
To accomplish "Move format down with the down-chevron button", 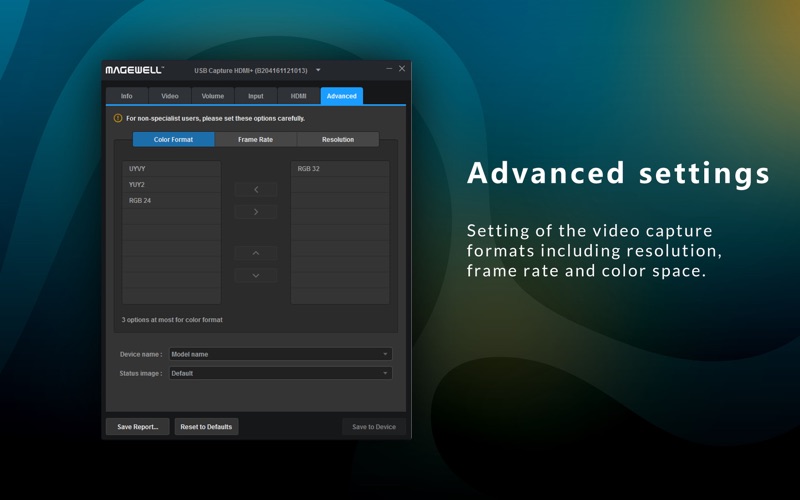I will [x=256, y=276].
